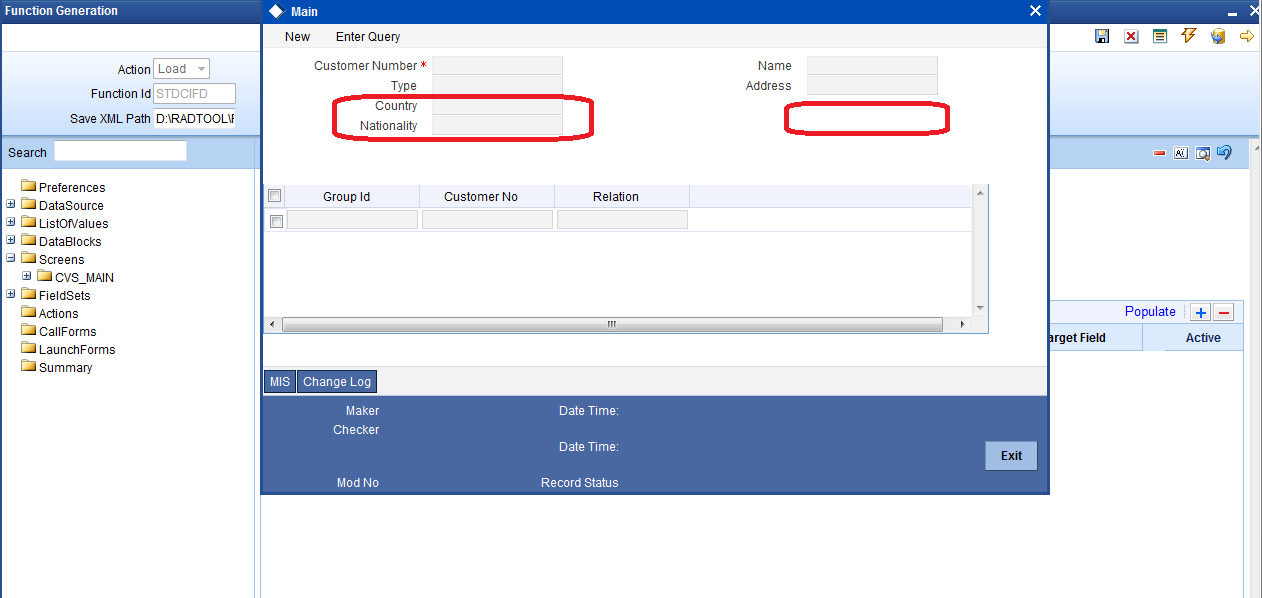Viewport: 1262px width, 598px height.
Task: Select the Preferences tree item label
Action: (72, 188)
